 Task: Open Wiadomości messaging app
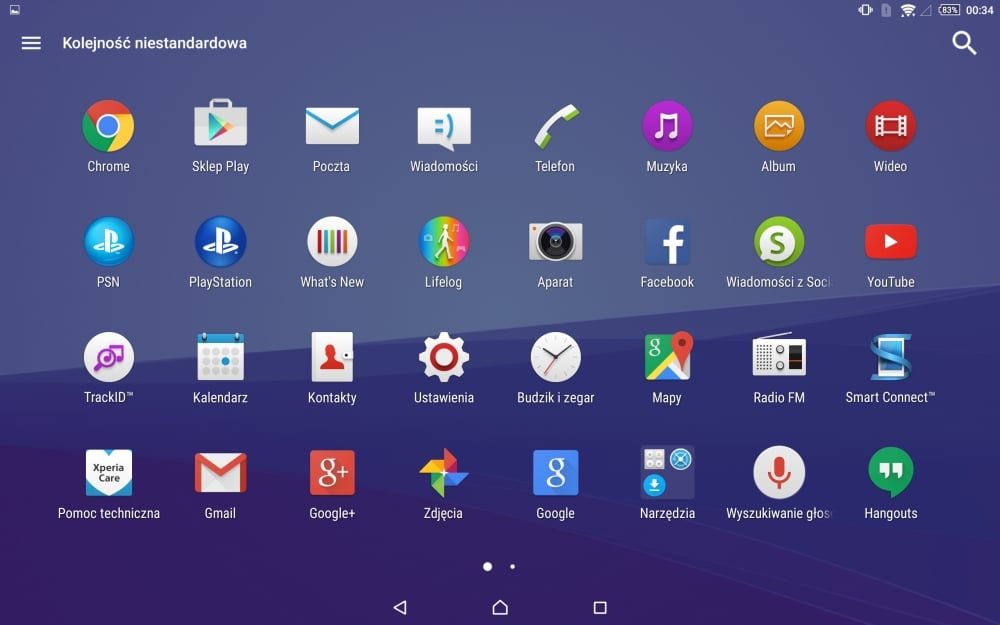click(444, 127)
